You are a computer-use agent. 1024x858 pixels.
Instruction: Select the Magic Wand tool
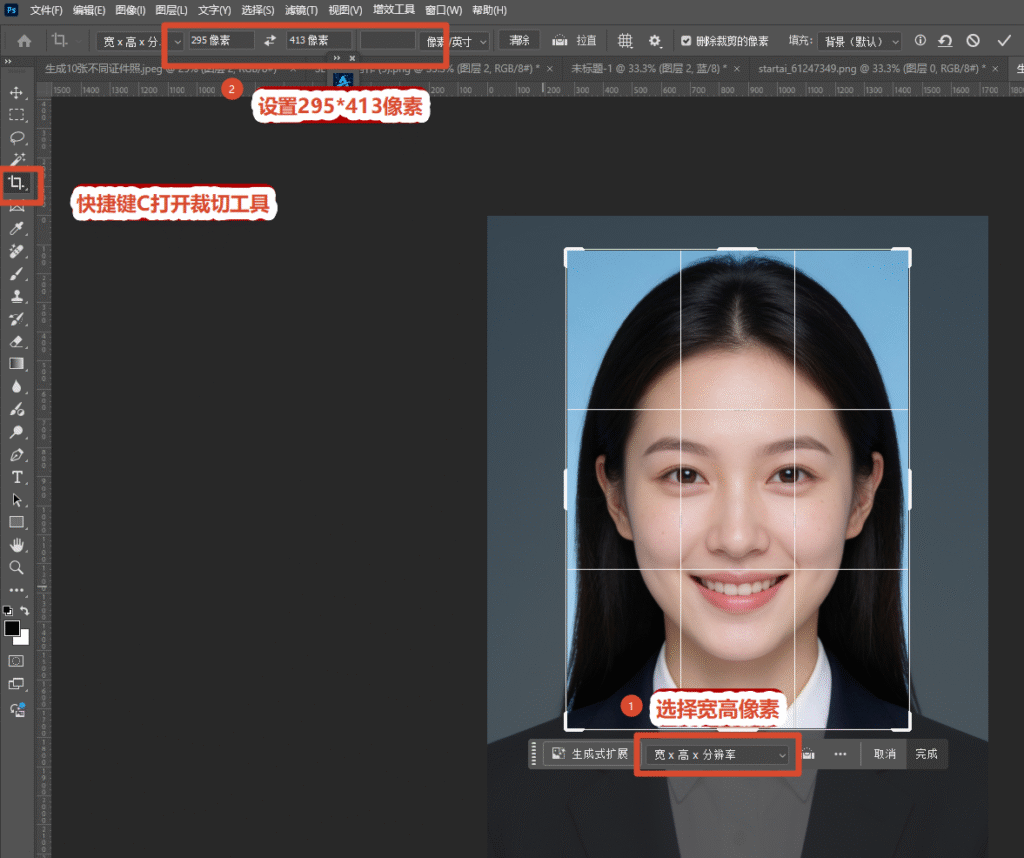click(x=16, y=160)
